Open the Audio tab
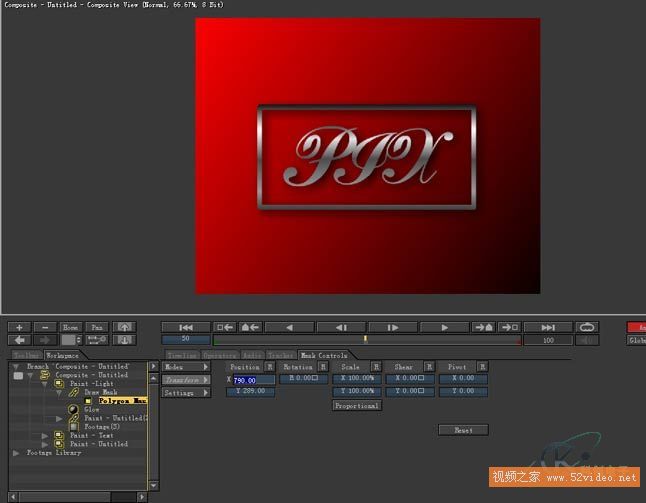This screenshot has width=646, height=503. (252, 355)
